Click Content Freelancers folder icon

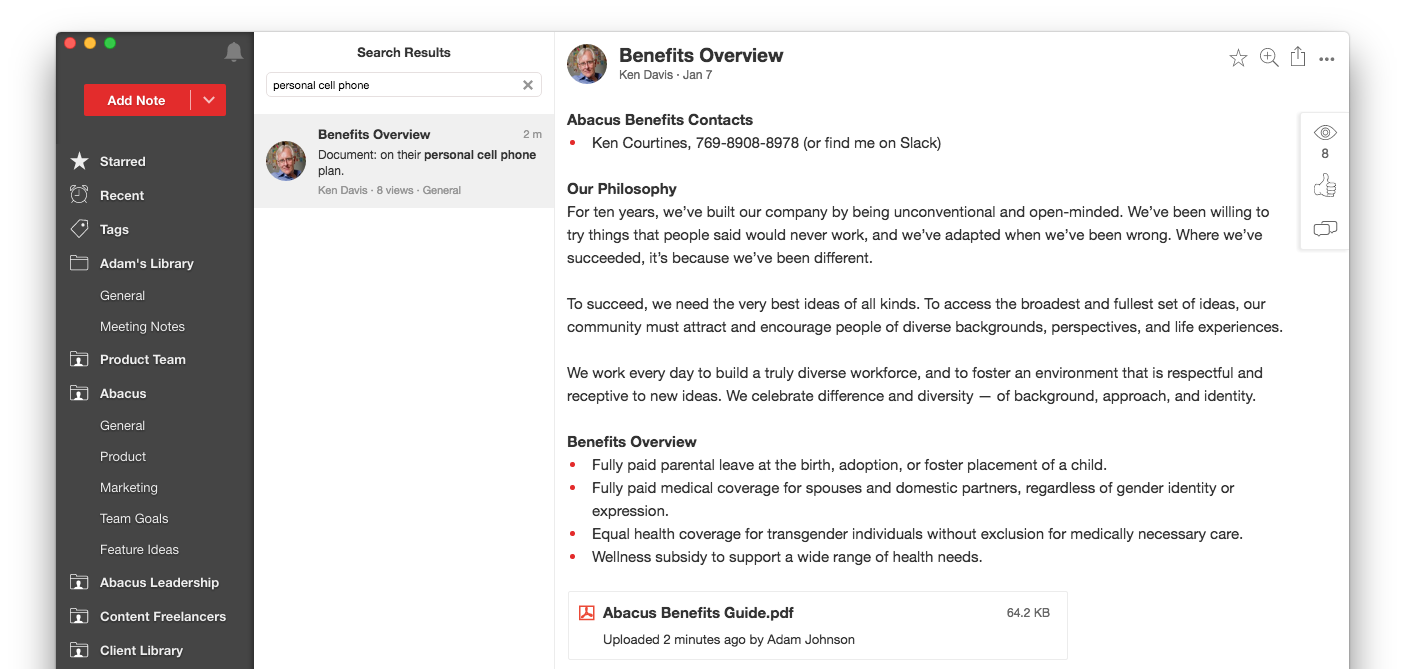click(x=79, y=616)
